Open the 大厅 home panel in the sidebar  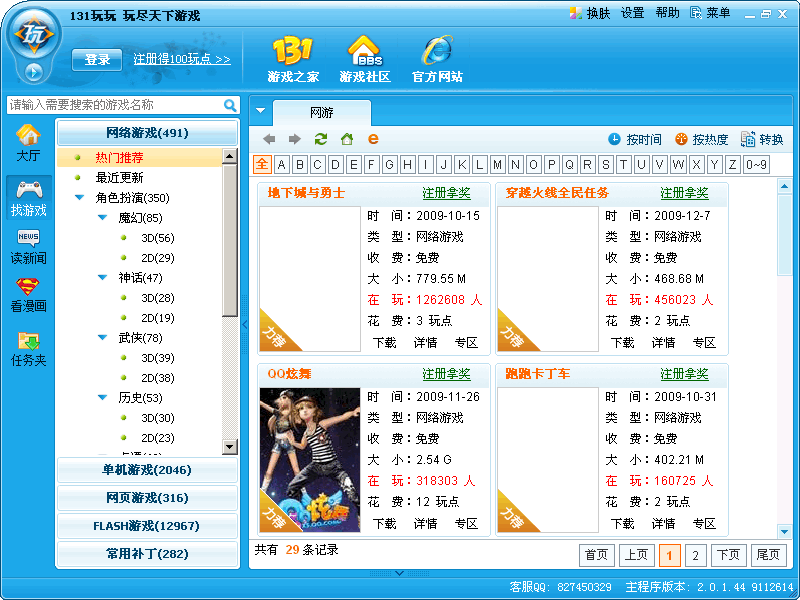coord(29,138)
